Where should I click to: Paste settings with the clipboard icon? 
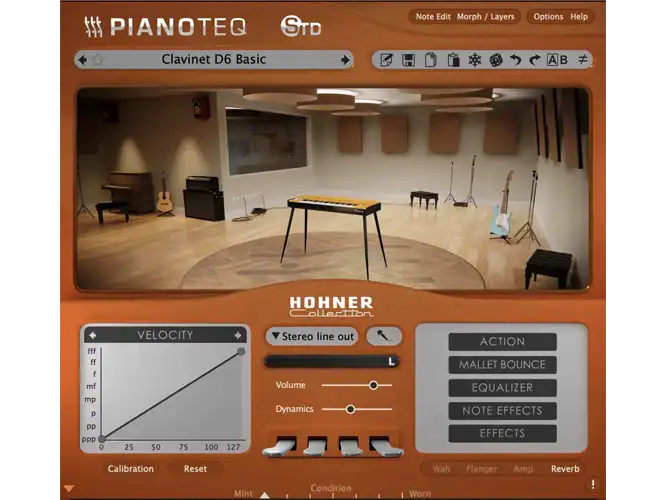pyautogui.click(x=453, y=60)
